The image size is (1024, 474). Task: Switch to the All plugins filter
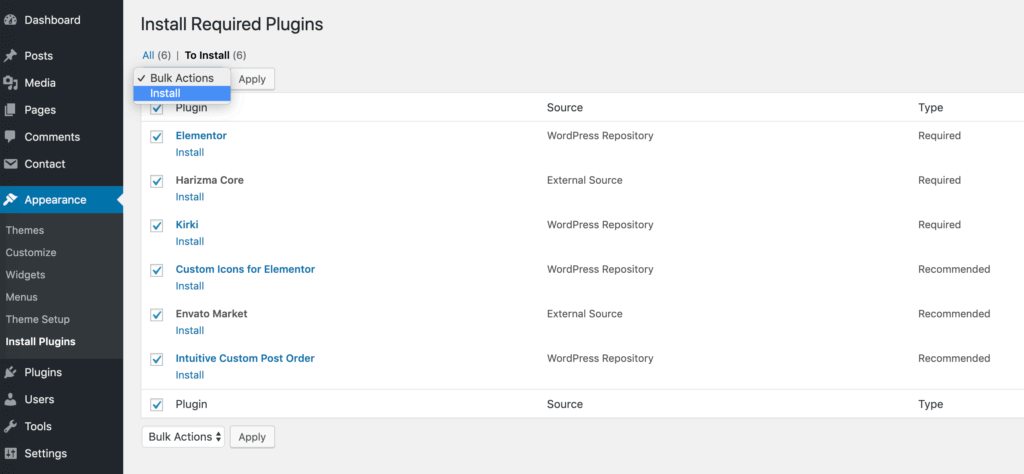click(x=148, y=55)
